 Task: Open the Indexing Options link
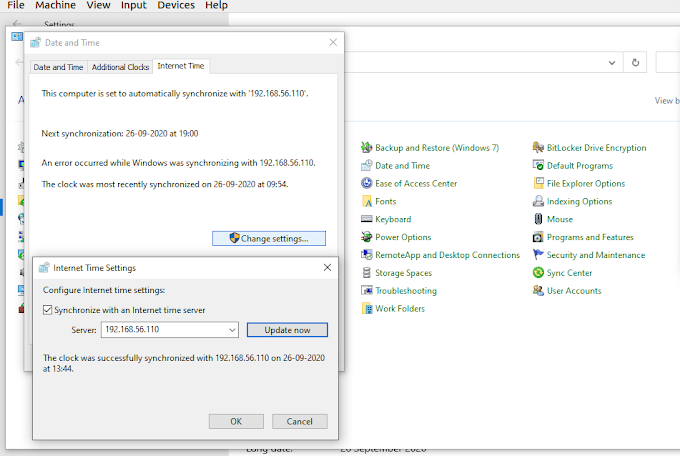pyautogui.click(x=579, y=201)
